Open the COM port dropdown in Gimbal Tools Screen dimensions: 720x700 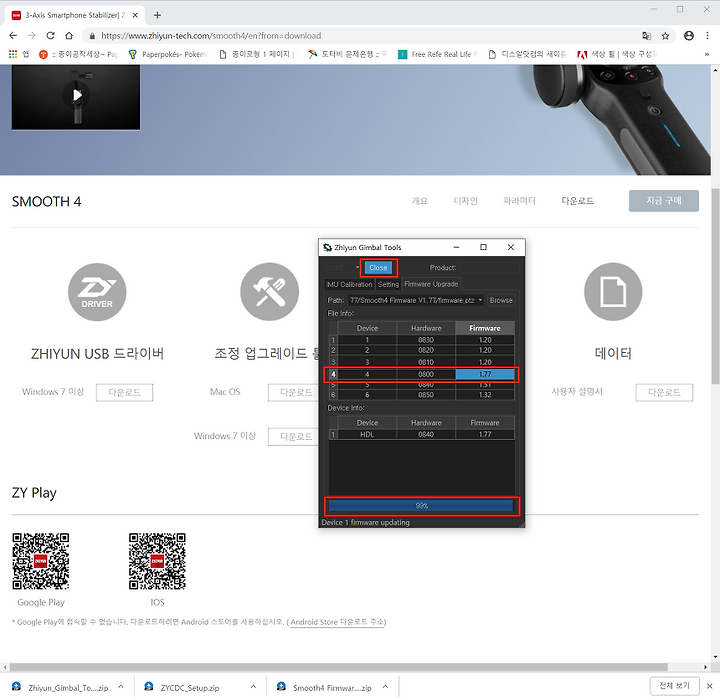click(342, 267)
